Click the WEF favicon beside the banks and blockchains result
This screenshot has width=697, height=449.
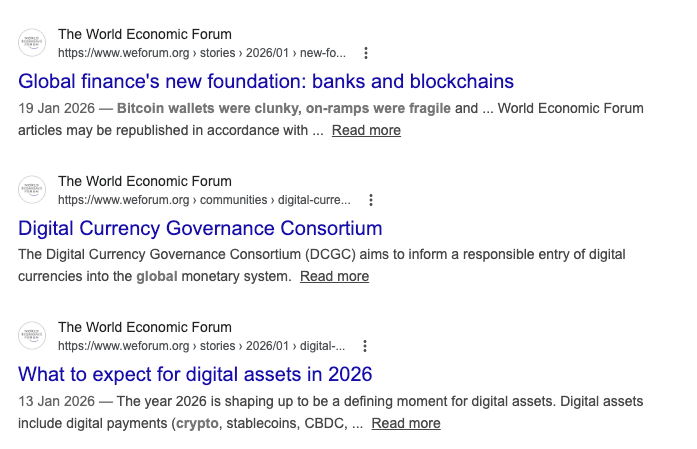pos(33,43)
